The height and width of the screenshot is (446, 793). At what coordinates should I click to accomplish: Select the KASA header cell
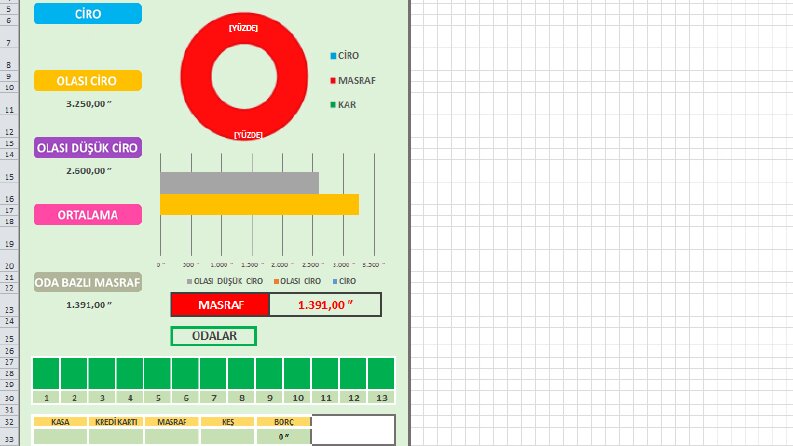[x=60, y=422]
